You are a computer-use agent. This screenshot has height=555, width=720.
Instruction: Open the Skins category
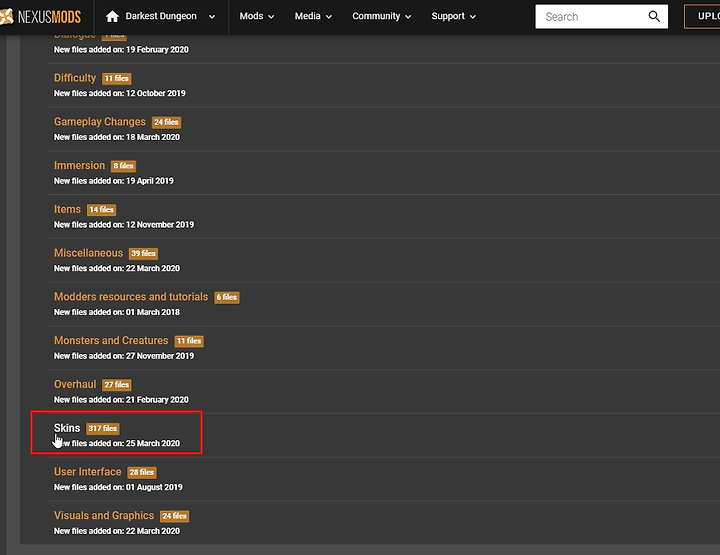67,428
